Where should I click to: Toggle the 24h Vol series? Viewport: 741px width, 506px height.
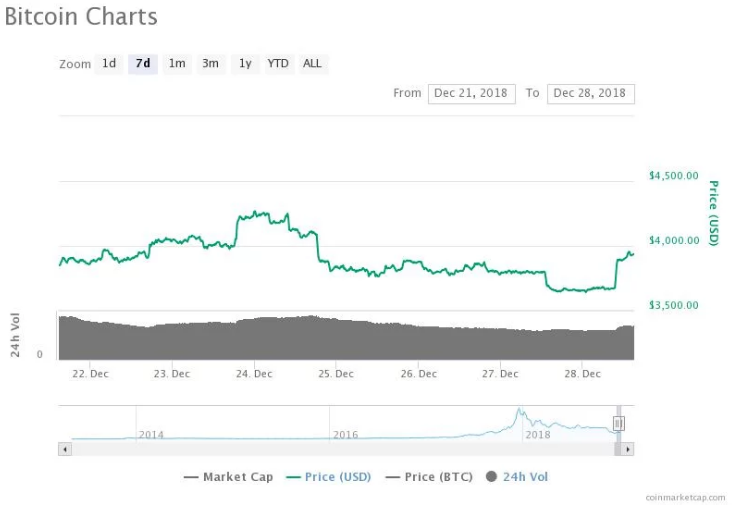point(517,477)
